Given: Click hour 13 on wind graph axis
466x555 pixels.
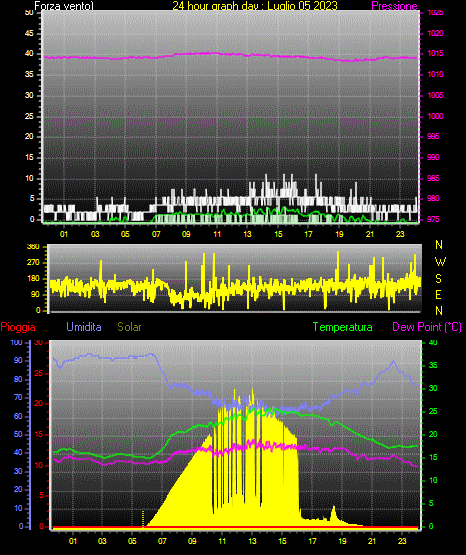Looking at the screenshot, I should [247, 234].
